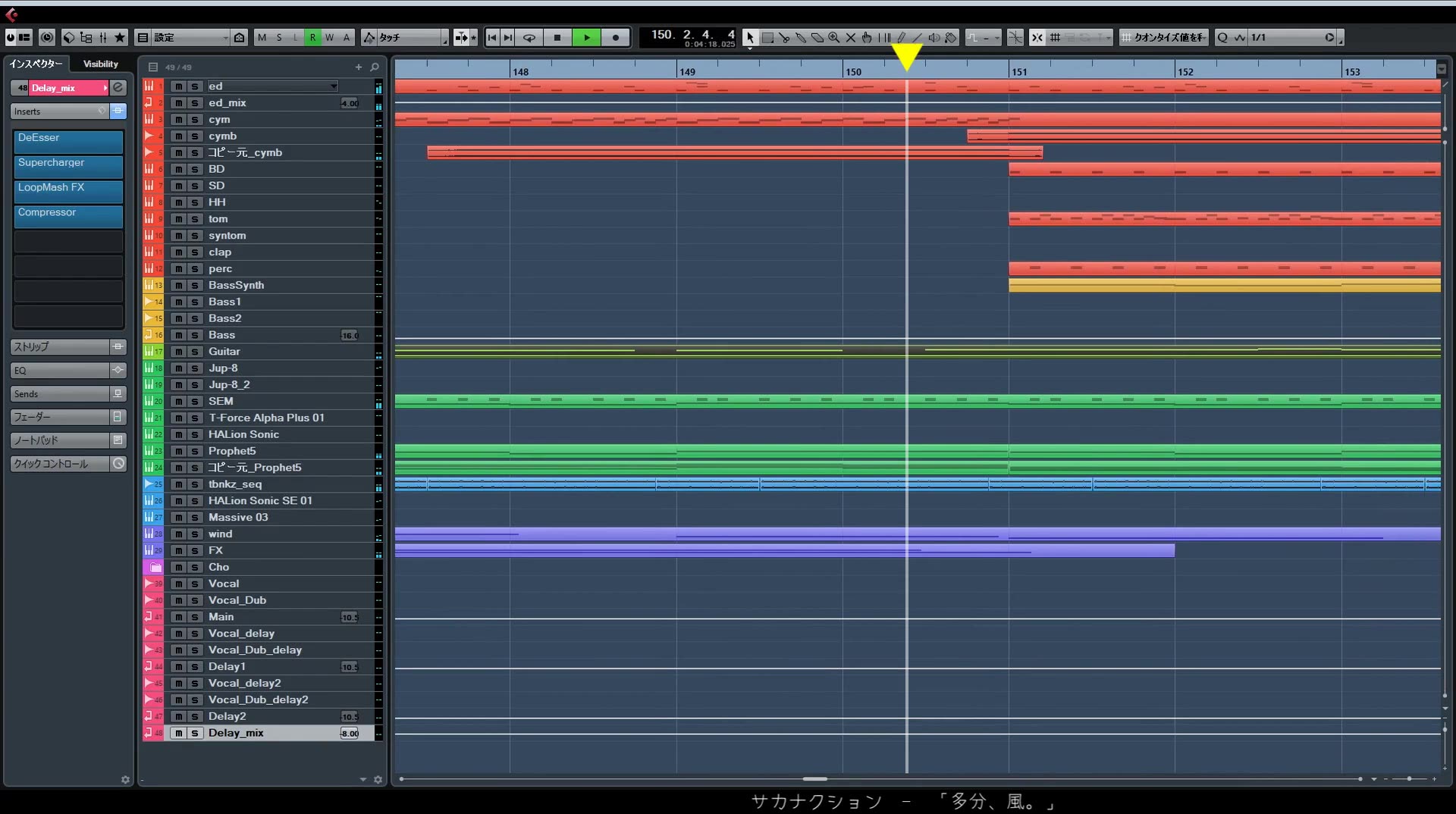This screenshot has width=1456, height=814.
Task: Solo the Vocal track
Action: click(195, 584)
